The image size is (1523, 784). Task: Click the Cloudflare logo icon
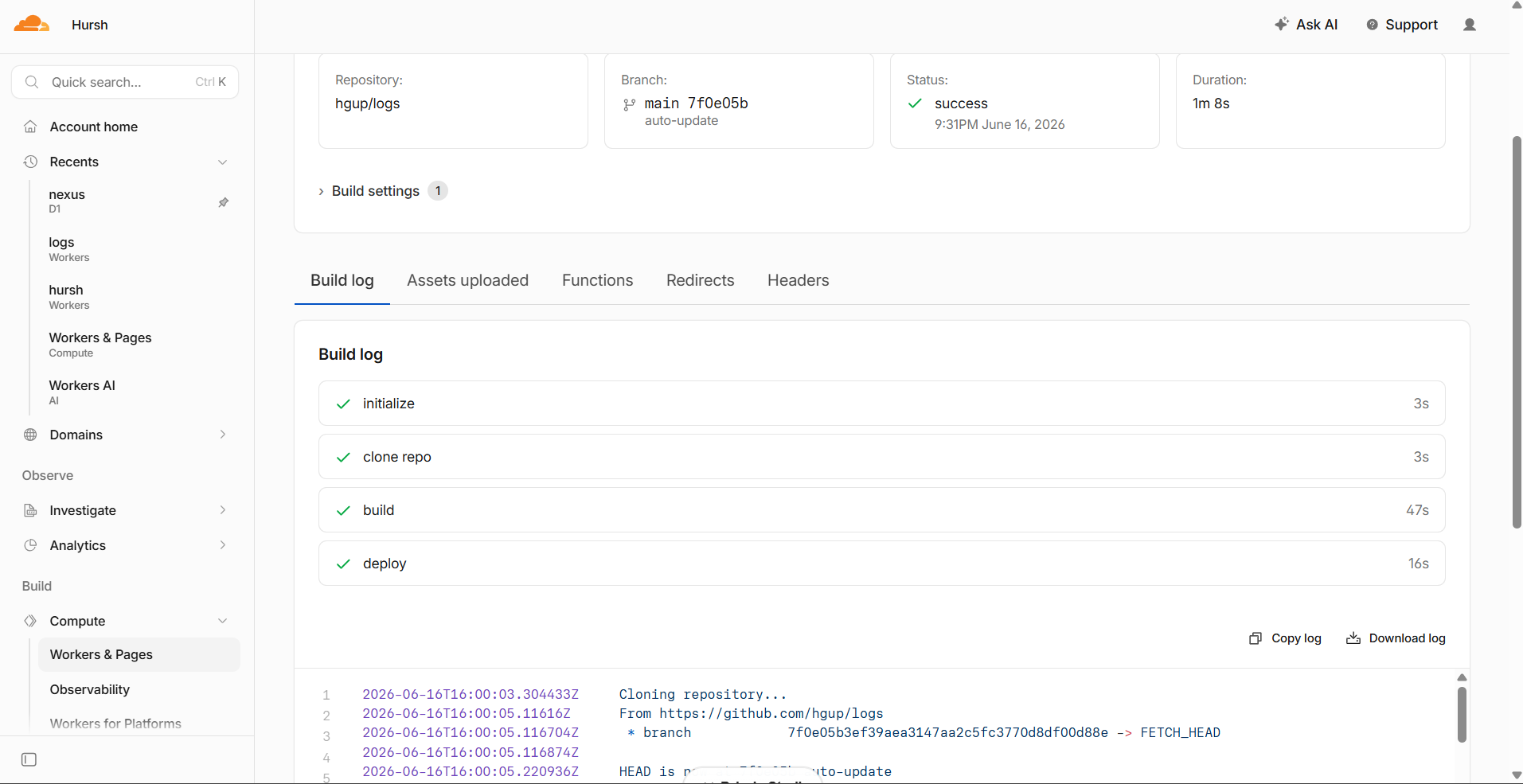click(x=32, y=24)
